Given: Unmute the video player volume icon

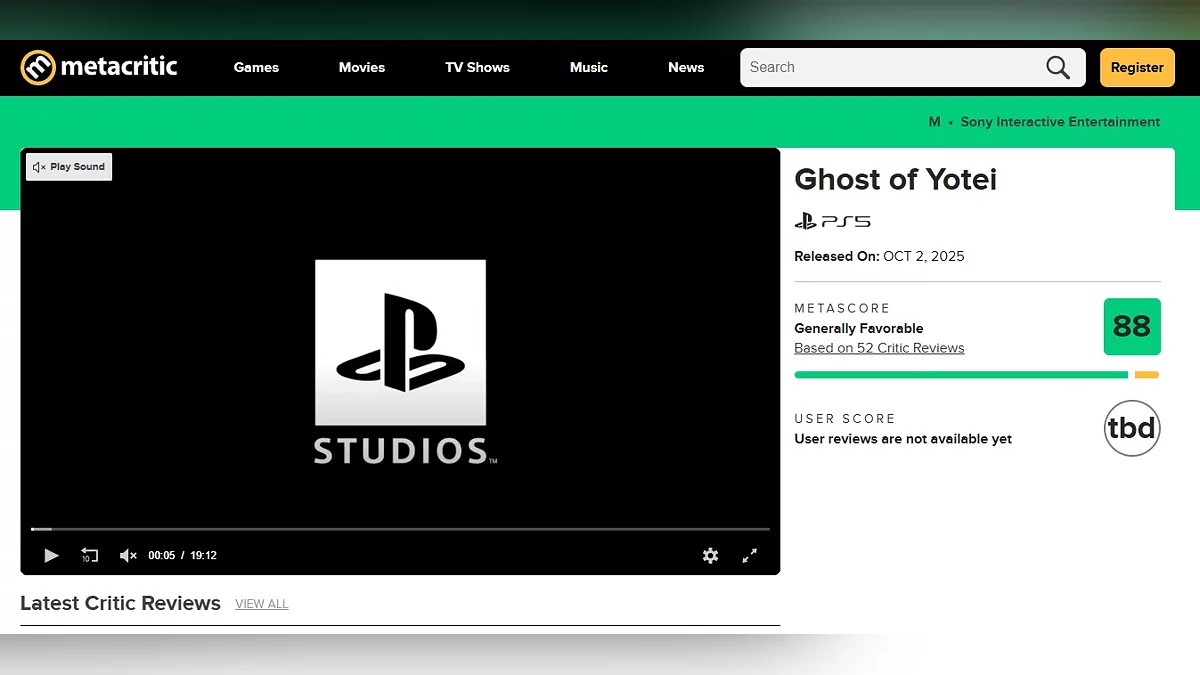Looking at the screenshot, I should [x=128, y=555].
